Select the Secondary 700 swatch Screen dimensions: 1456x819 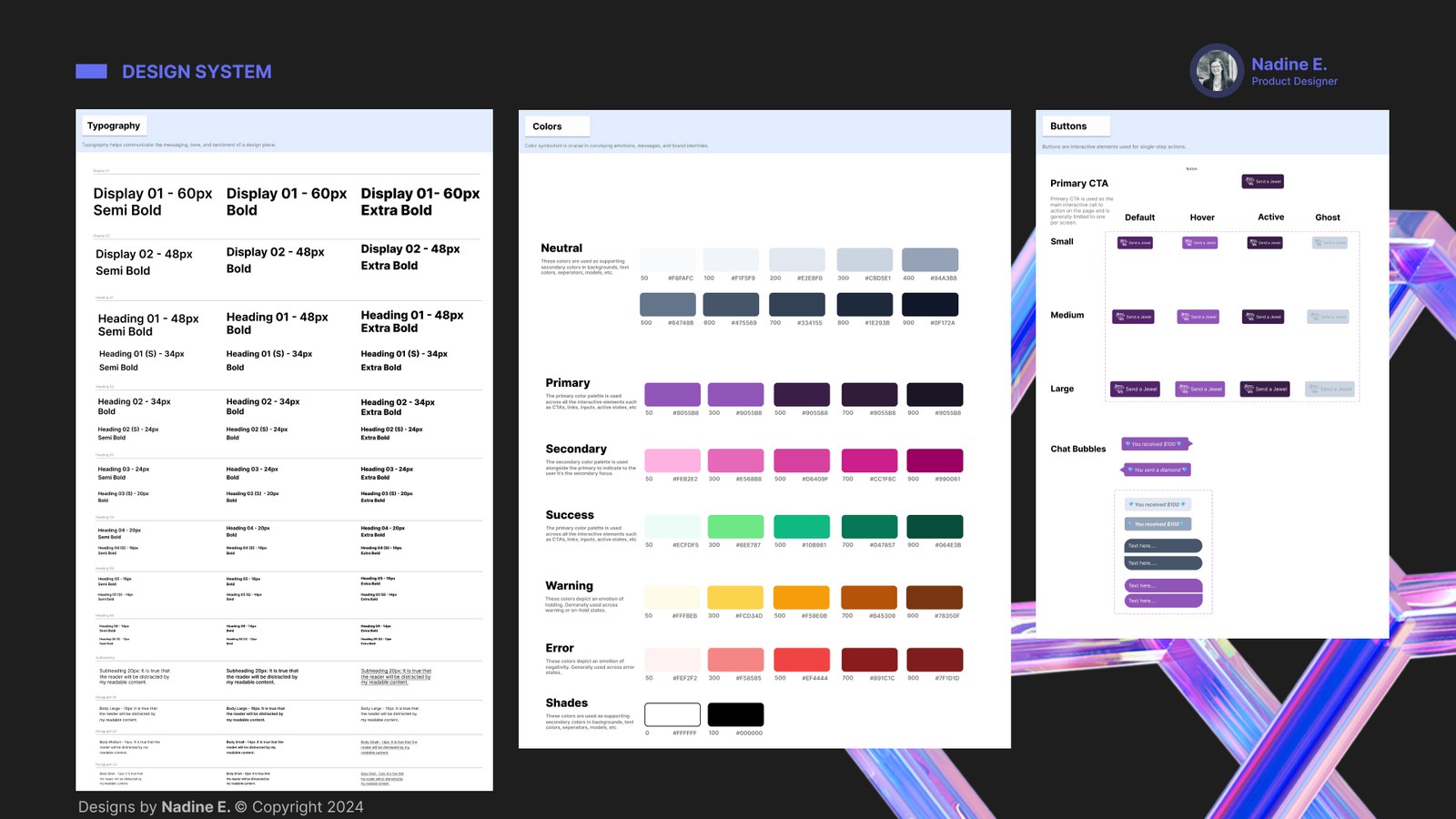click(x=869, y=460)
